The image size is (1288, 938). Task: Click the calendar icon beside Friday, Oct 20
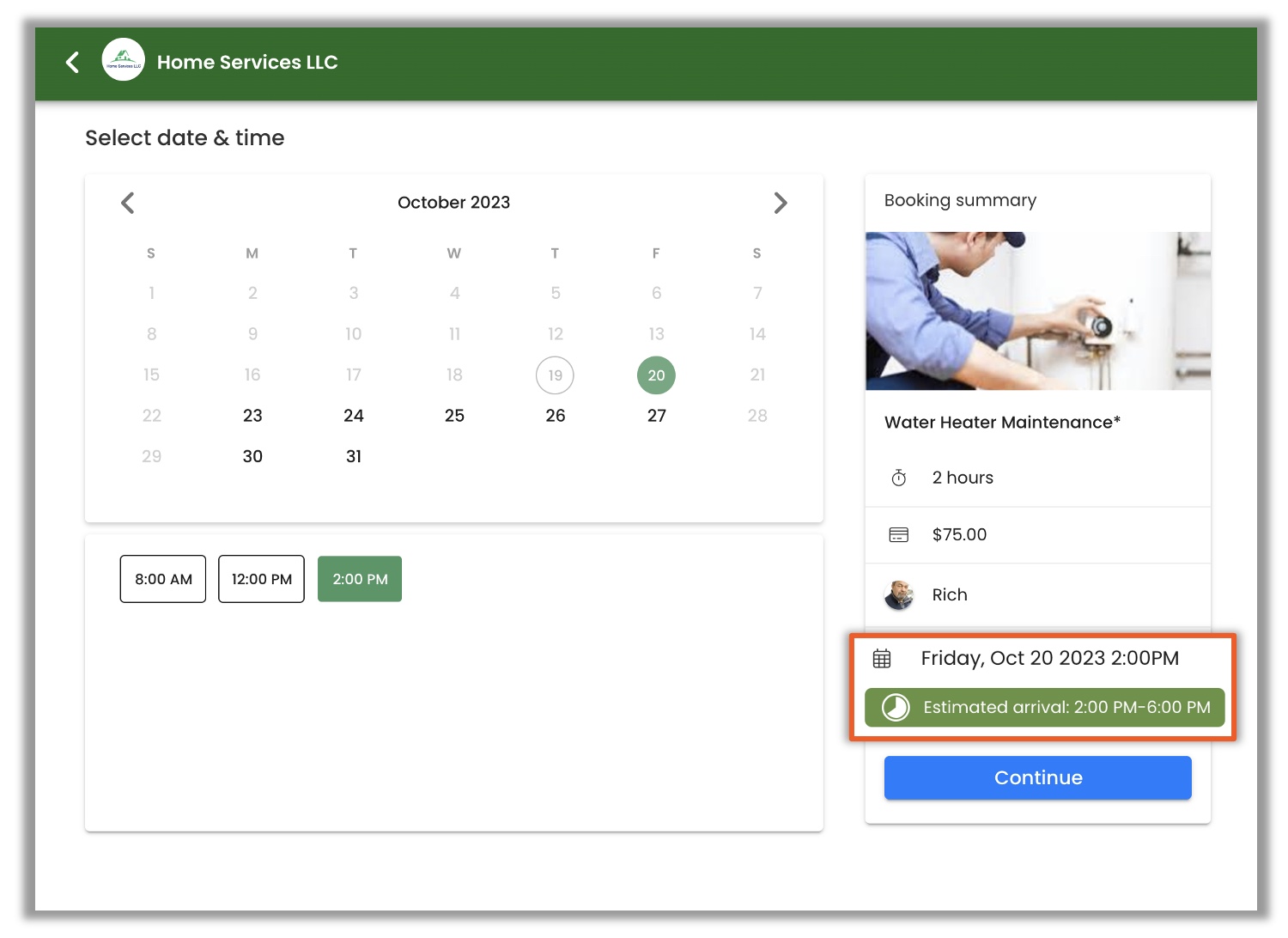[882, 658]
